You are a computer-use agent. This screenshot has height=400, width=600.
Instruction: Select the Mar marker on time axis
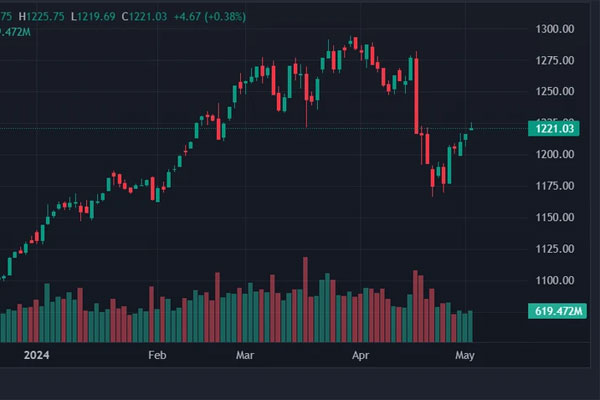[246, 354]
